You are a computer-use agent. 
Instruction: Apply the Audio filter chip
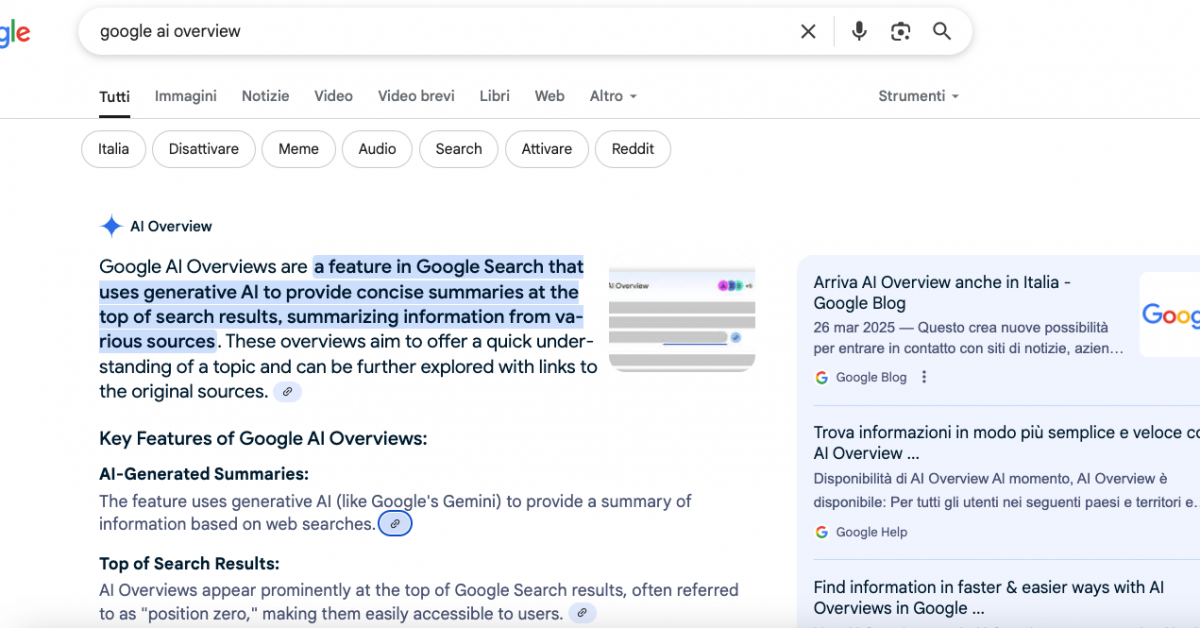377,149
